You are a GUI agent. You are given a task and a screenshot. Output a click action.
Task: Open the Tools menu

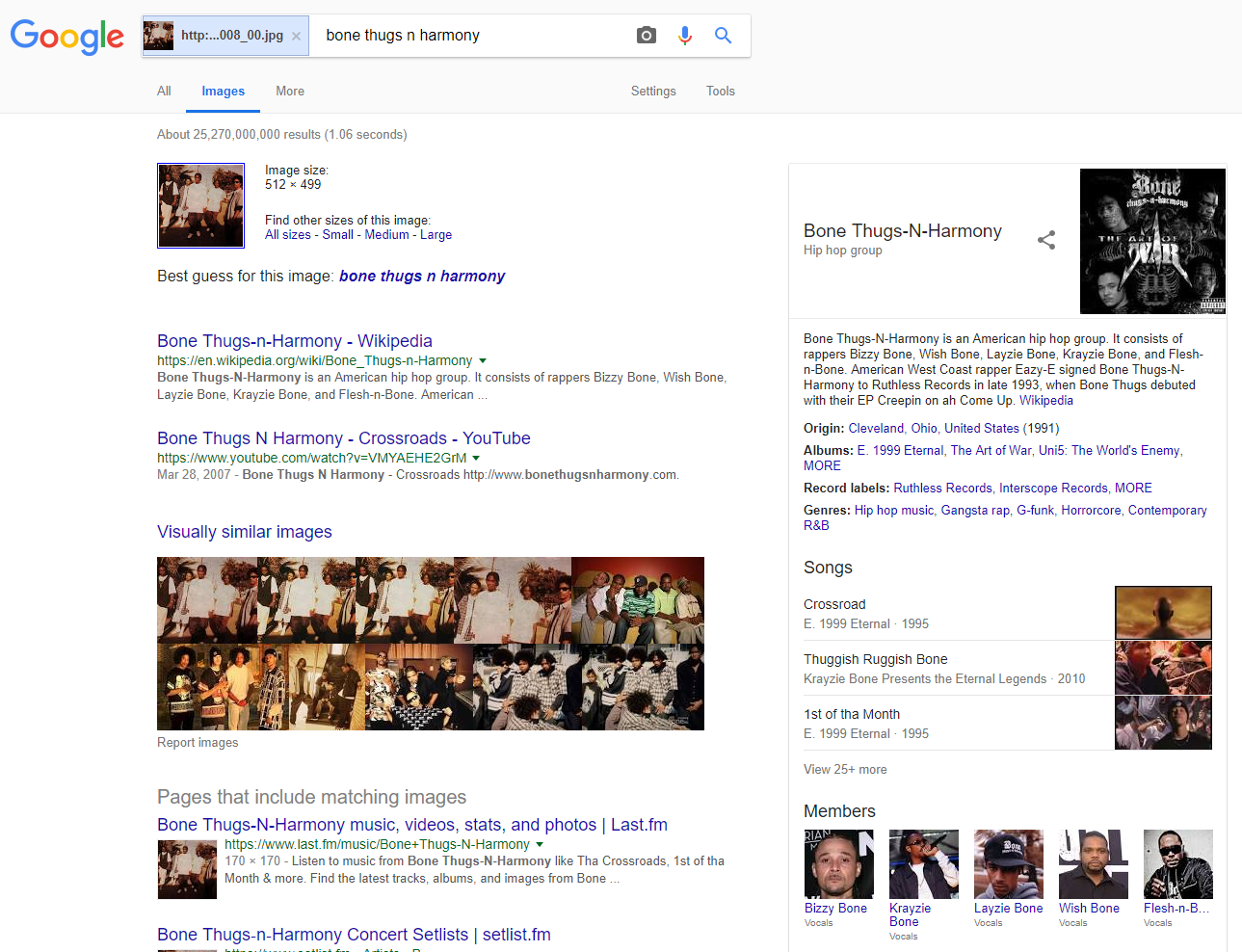721,91
